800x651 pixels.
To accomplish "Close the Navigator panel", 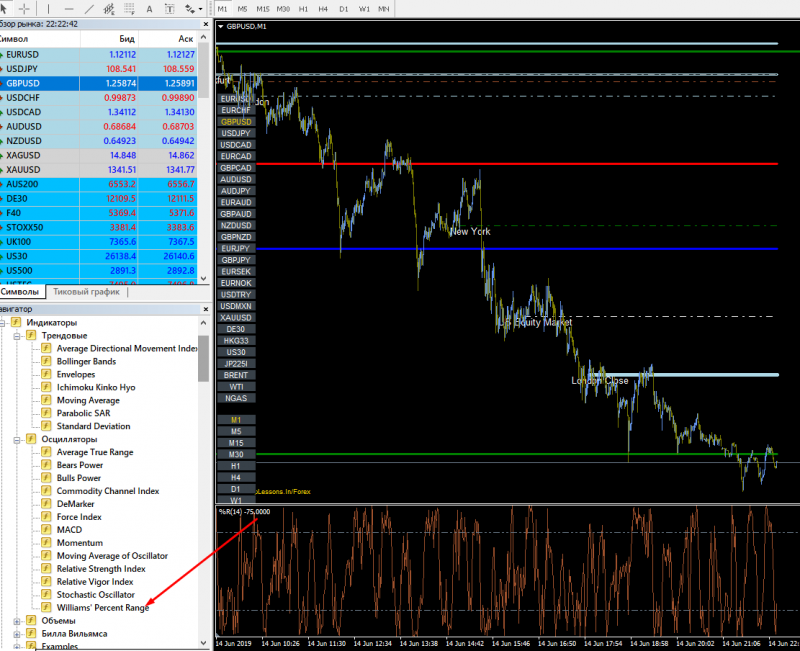I will (x=206, y=309).
